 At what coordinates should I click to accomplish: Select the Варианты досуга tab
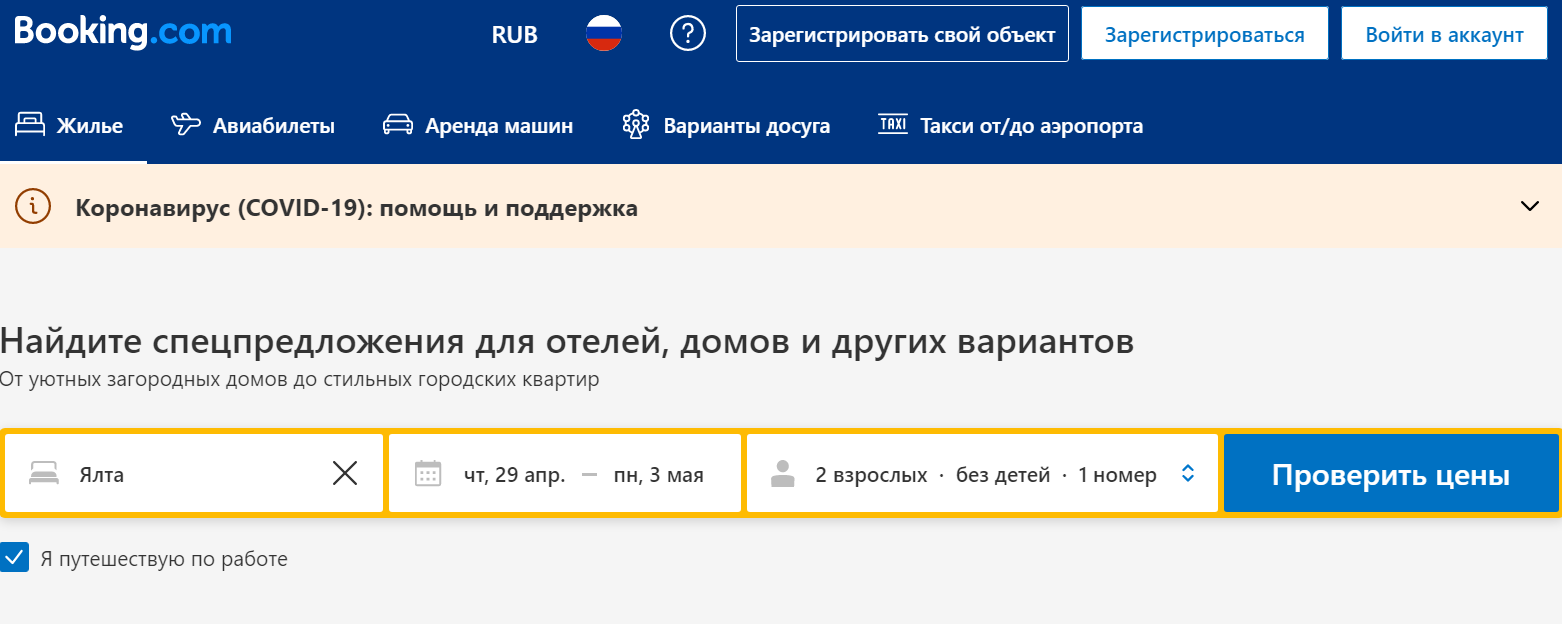726,126
